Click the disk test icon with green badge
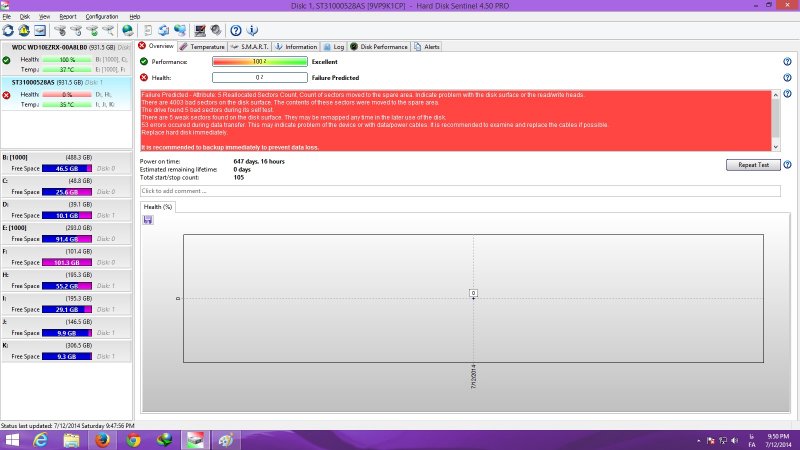The image size is (800, 450). (92, 31)
